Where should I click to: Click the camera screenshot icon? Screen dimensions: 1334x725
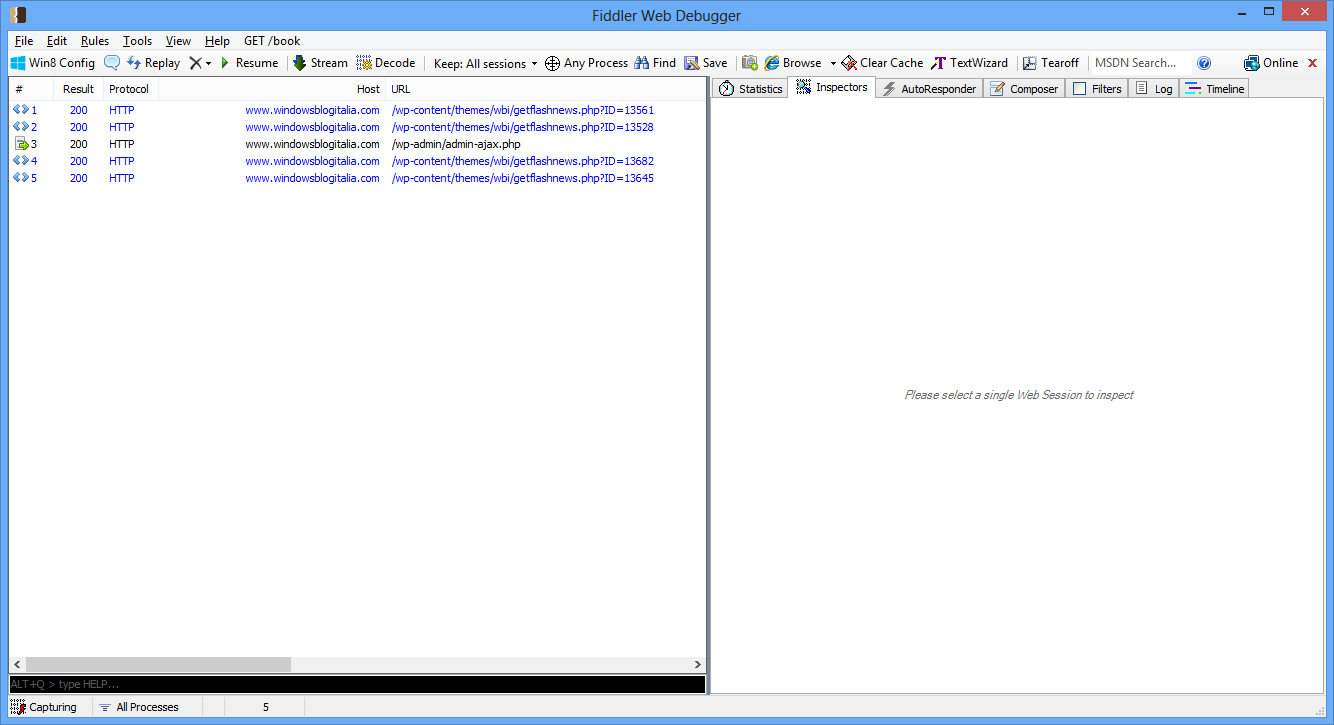click(750, 63)
